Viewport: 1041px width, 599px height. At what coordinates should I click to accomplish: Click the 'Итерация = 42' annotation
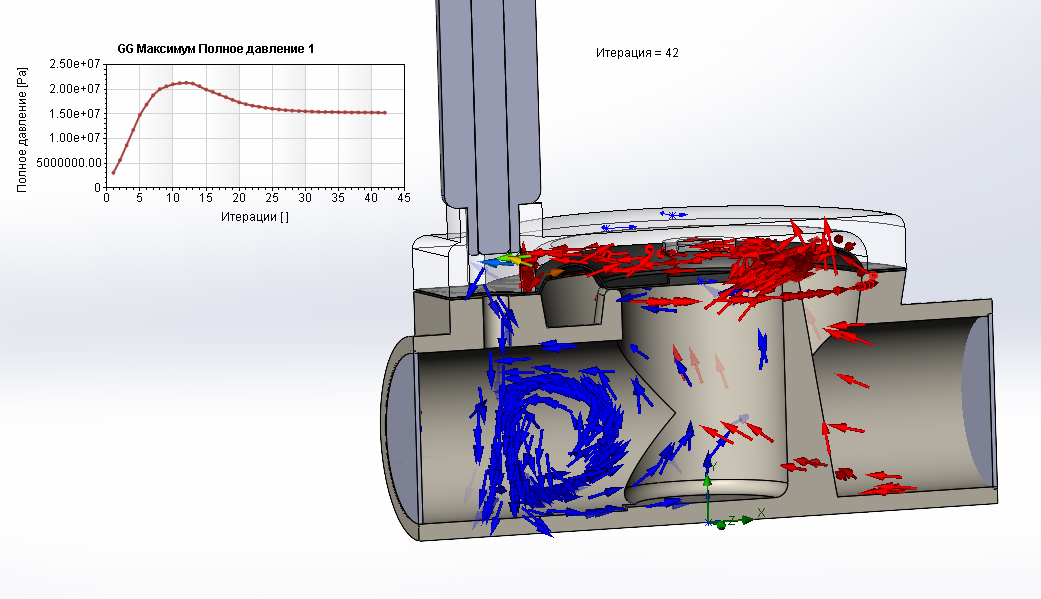coord(637,53)
